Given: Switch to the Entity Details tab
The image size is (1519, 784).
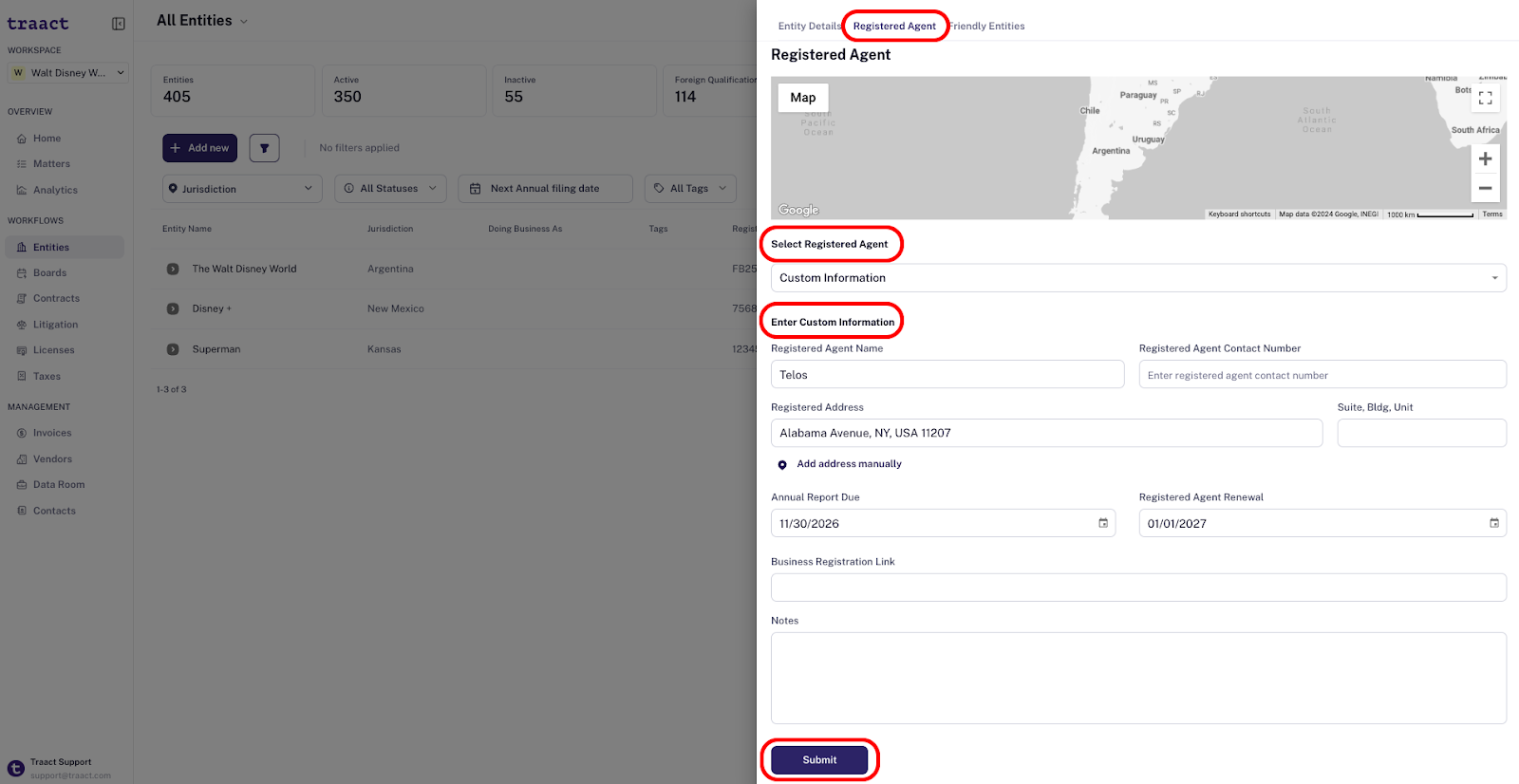Looking at the screenshot, I should tap(809, 27).
